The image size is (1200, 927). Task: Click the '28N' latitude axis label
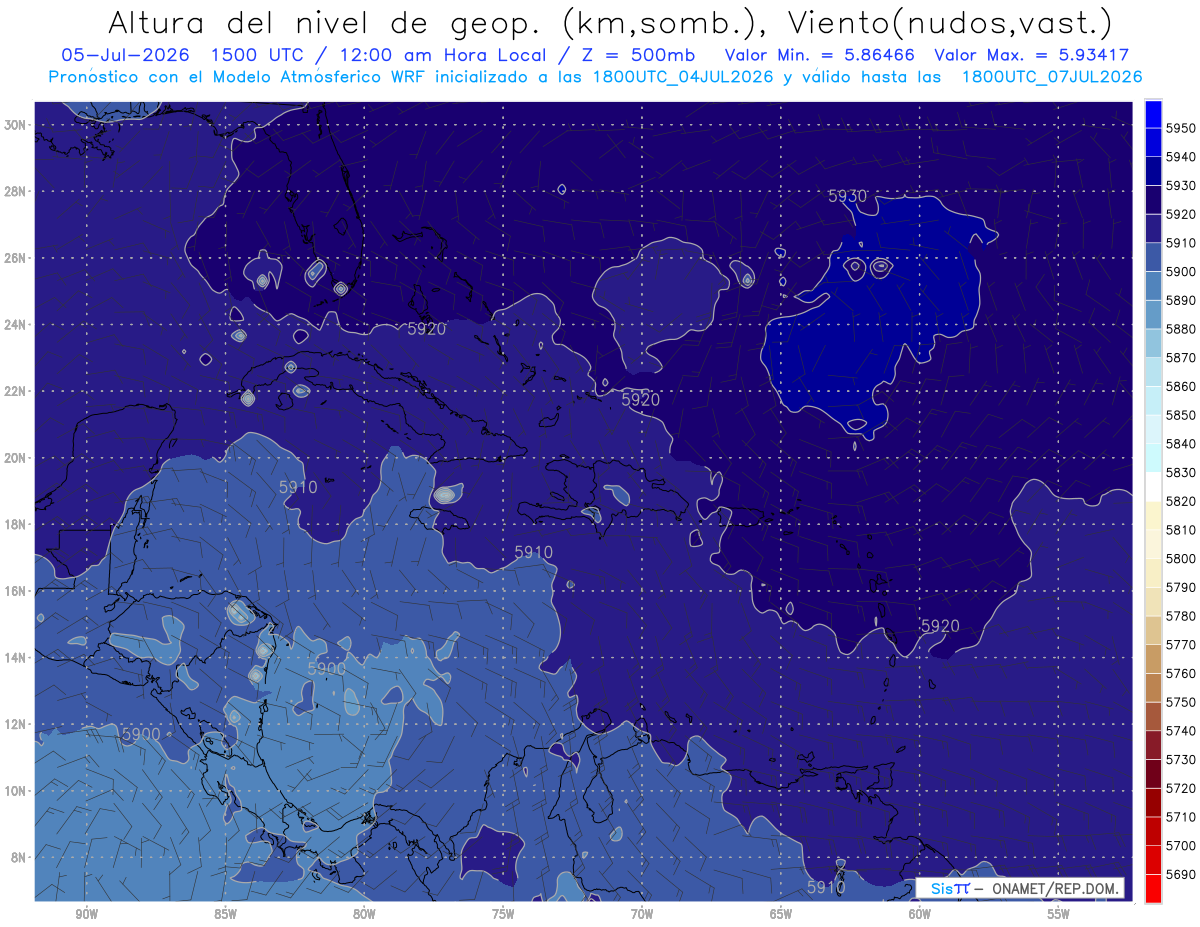[x=15, y=191]
